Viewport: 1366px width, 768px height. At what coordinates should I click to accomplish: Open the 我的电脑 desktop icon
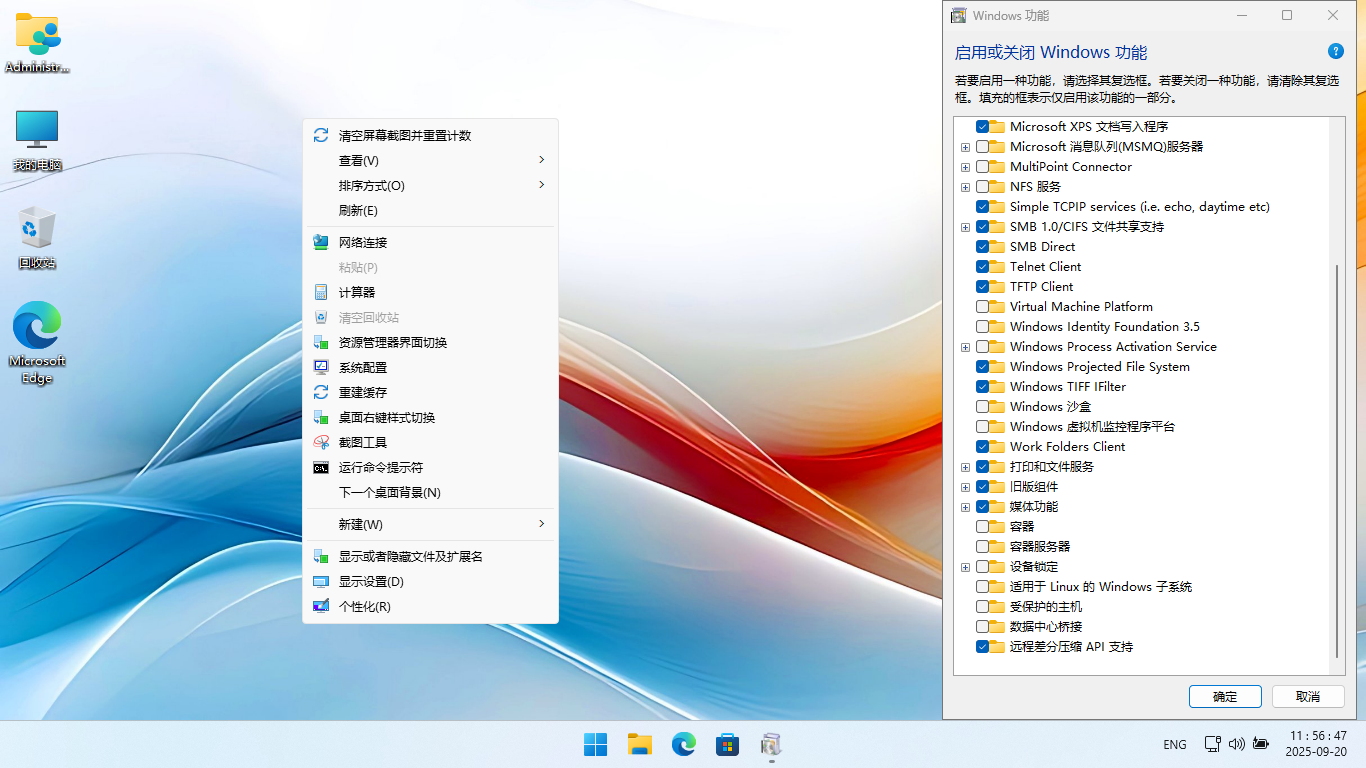point(37,140)
